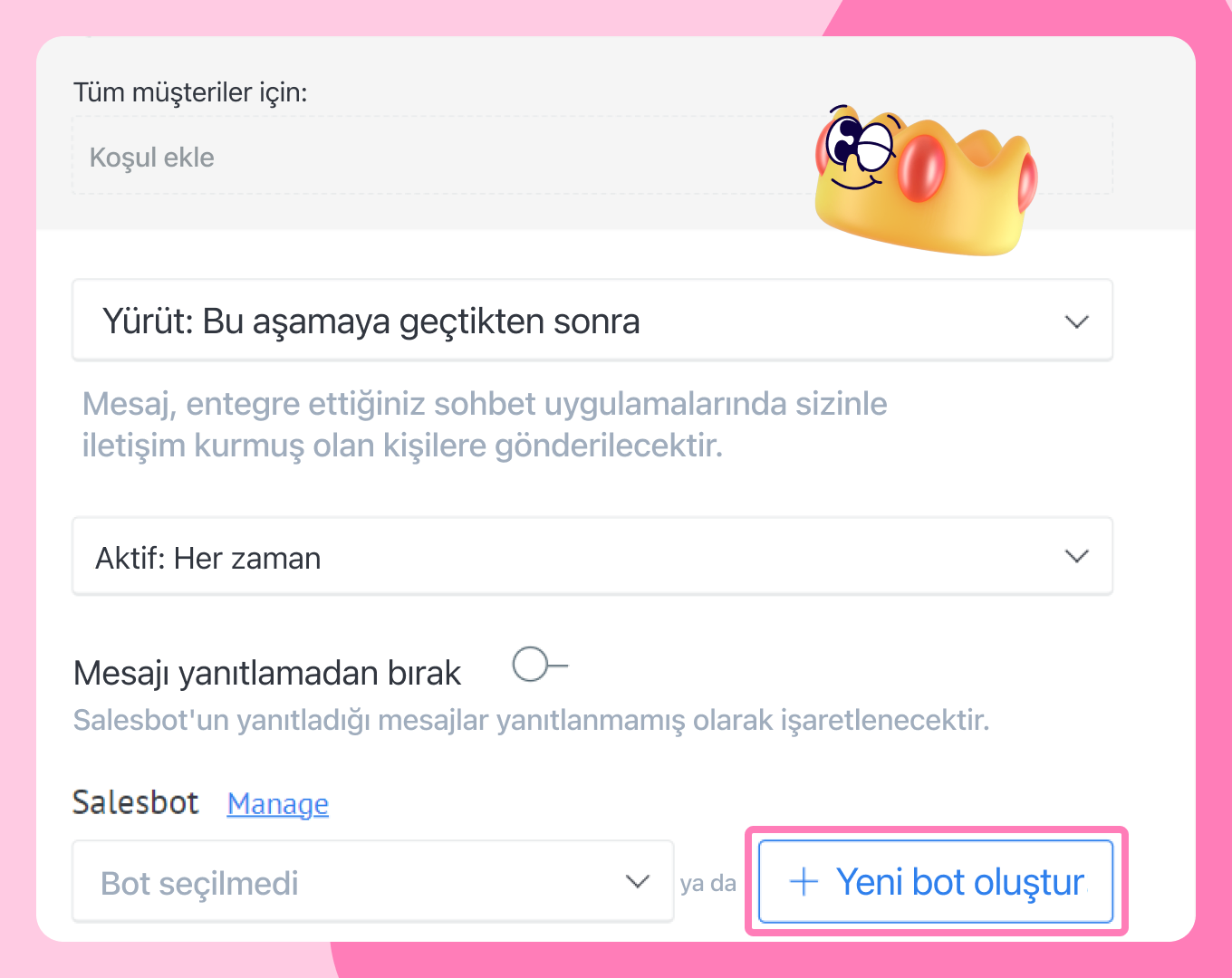Click the Salesbot'un yanıtladığı mesajlar hint text
The width and height of the screenshot is (1232, 978).
pyautogui.click(x=531, y=721)
